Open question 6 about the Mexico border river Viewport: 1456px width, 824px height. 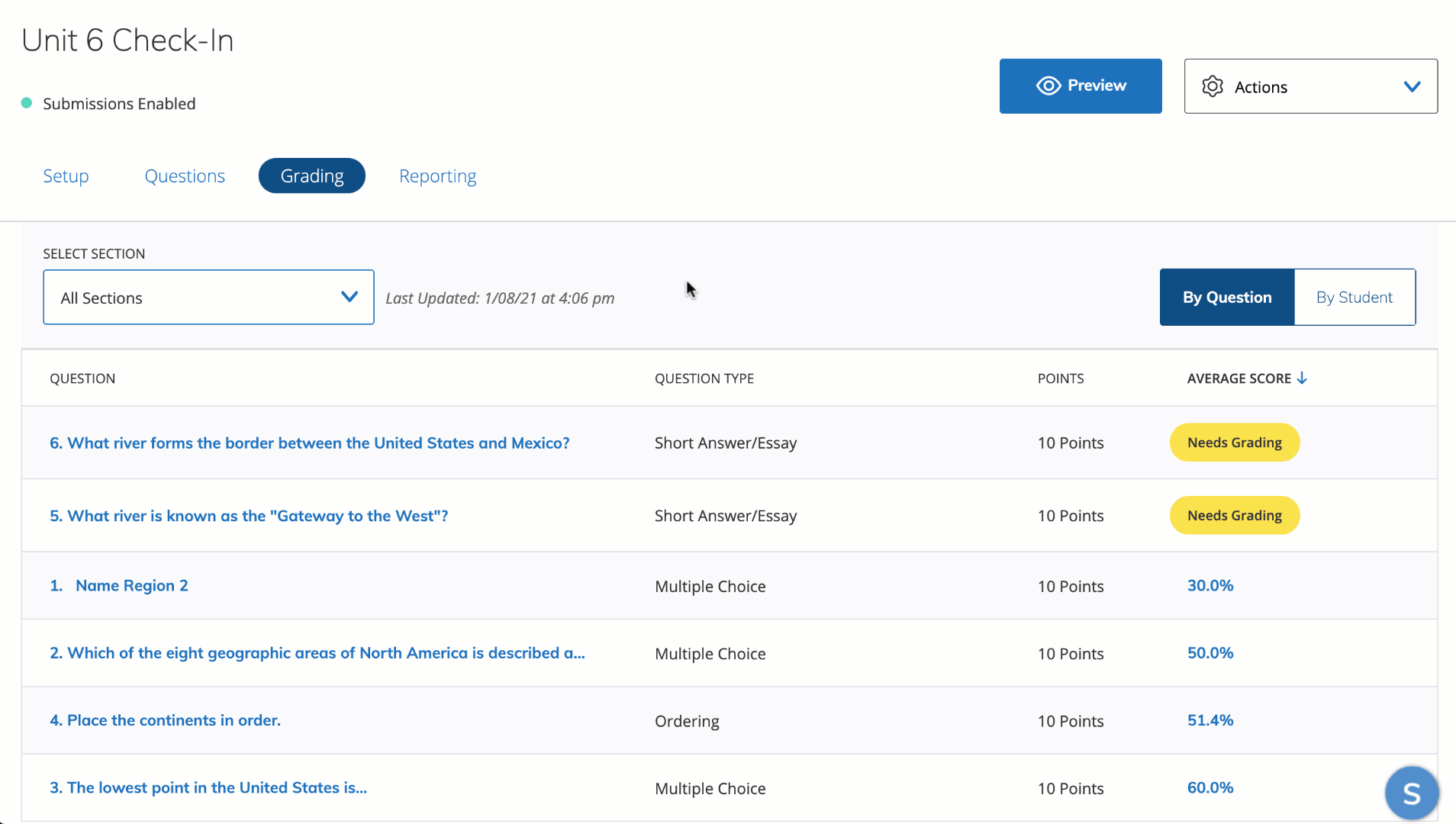tap(309, 443)
